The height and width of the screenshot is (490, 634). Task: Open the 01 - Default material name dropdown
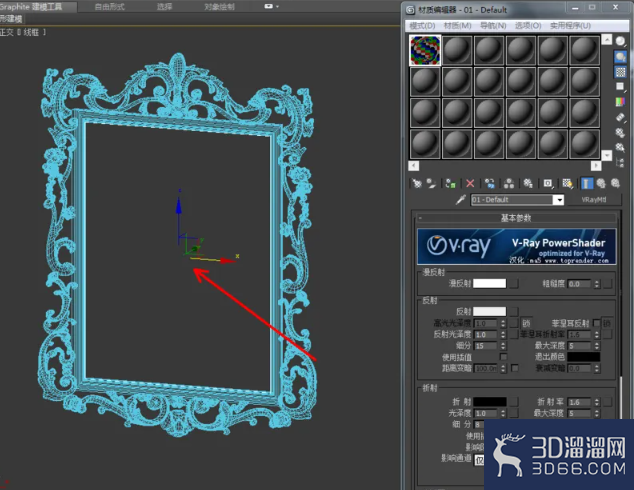559,200
